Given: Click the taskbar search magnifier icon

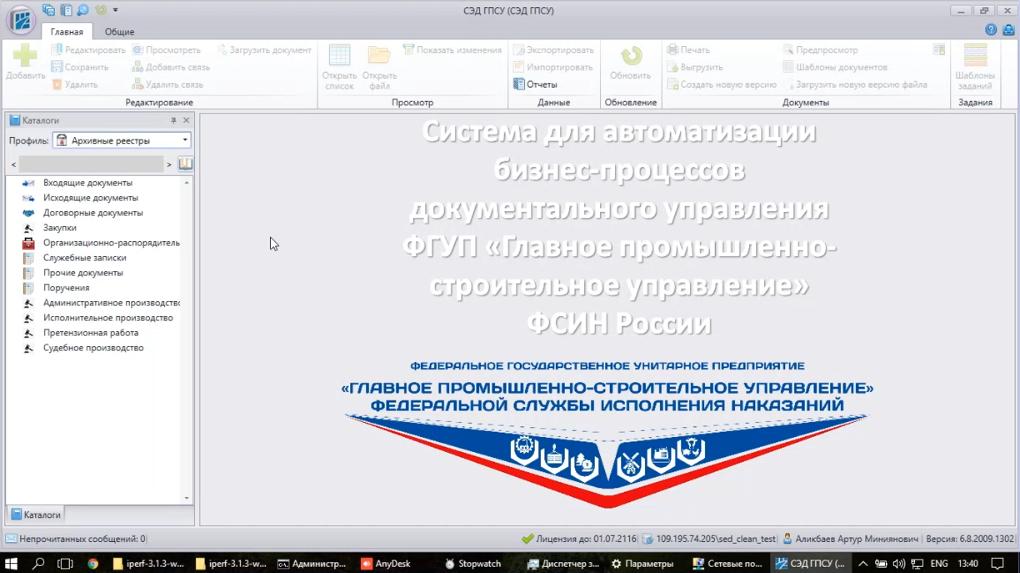Looking at the screenshot, I should [38, 563].
